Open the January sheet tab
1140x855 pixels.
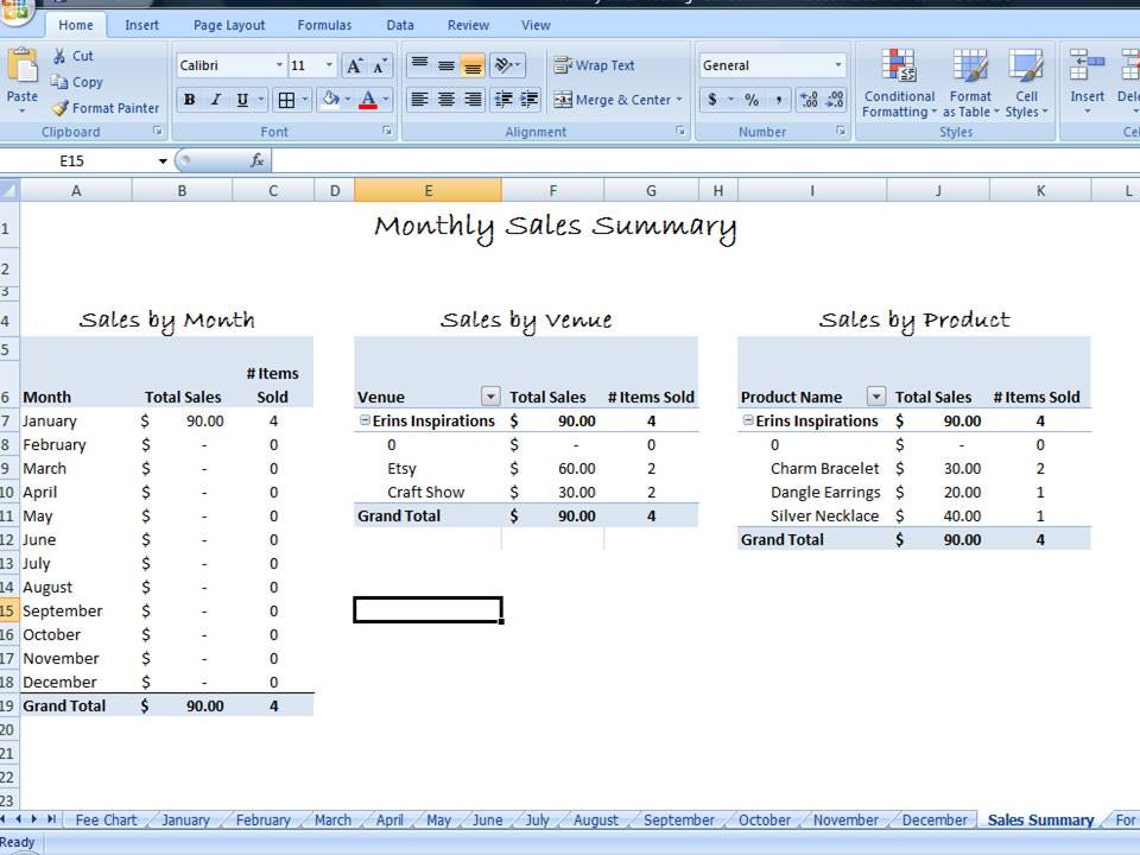[186, 820]
